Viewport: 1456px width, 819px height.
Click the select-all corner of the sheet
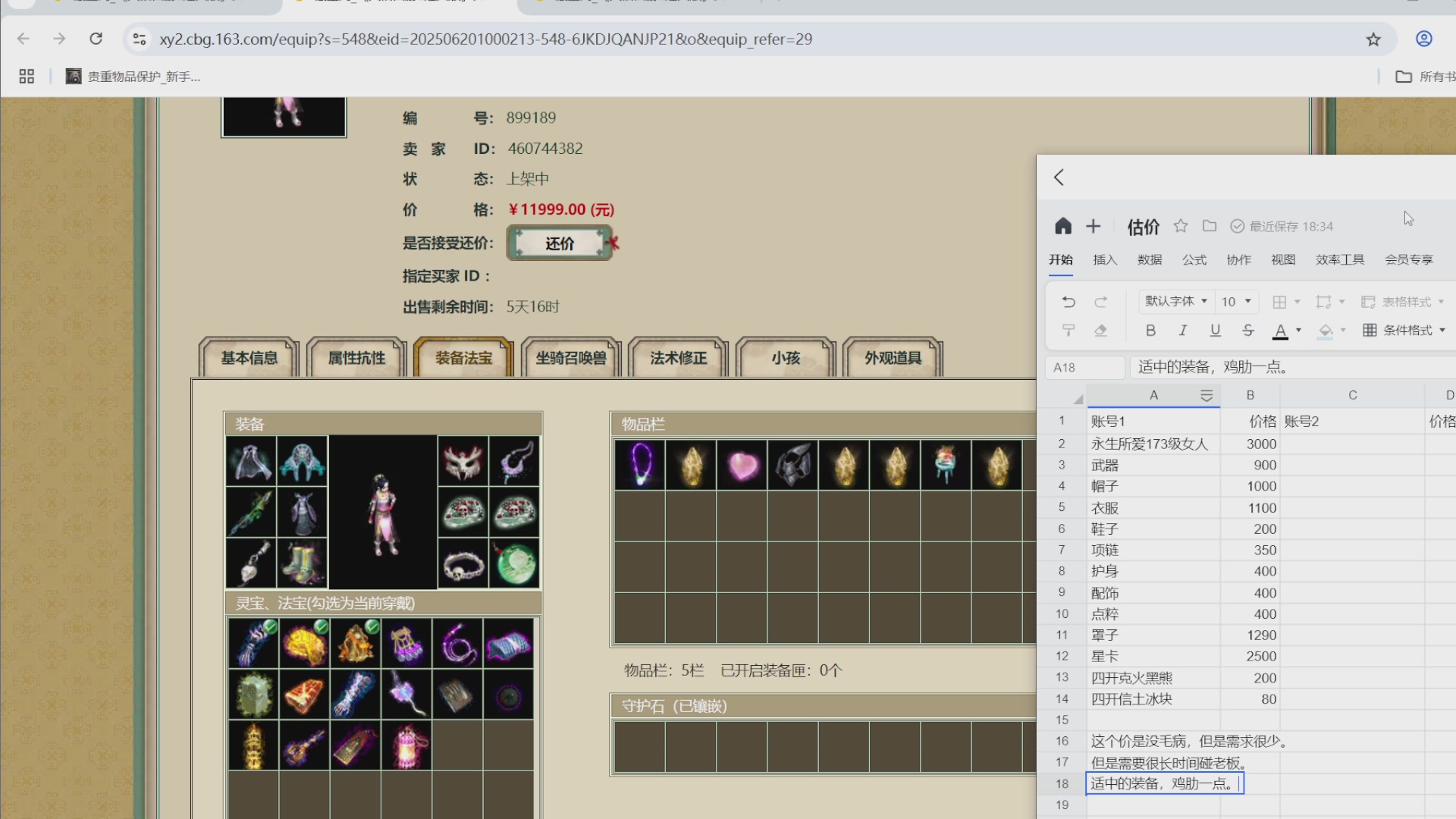1077,397
